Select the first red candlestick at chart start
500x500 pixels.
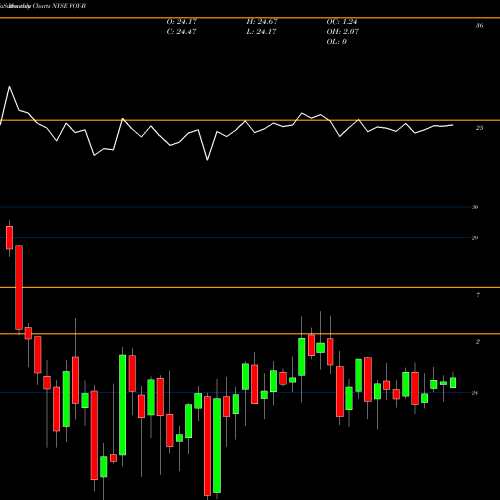9,237
